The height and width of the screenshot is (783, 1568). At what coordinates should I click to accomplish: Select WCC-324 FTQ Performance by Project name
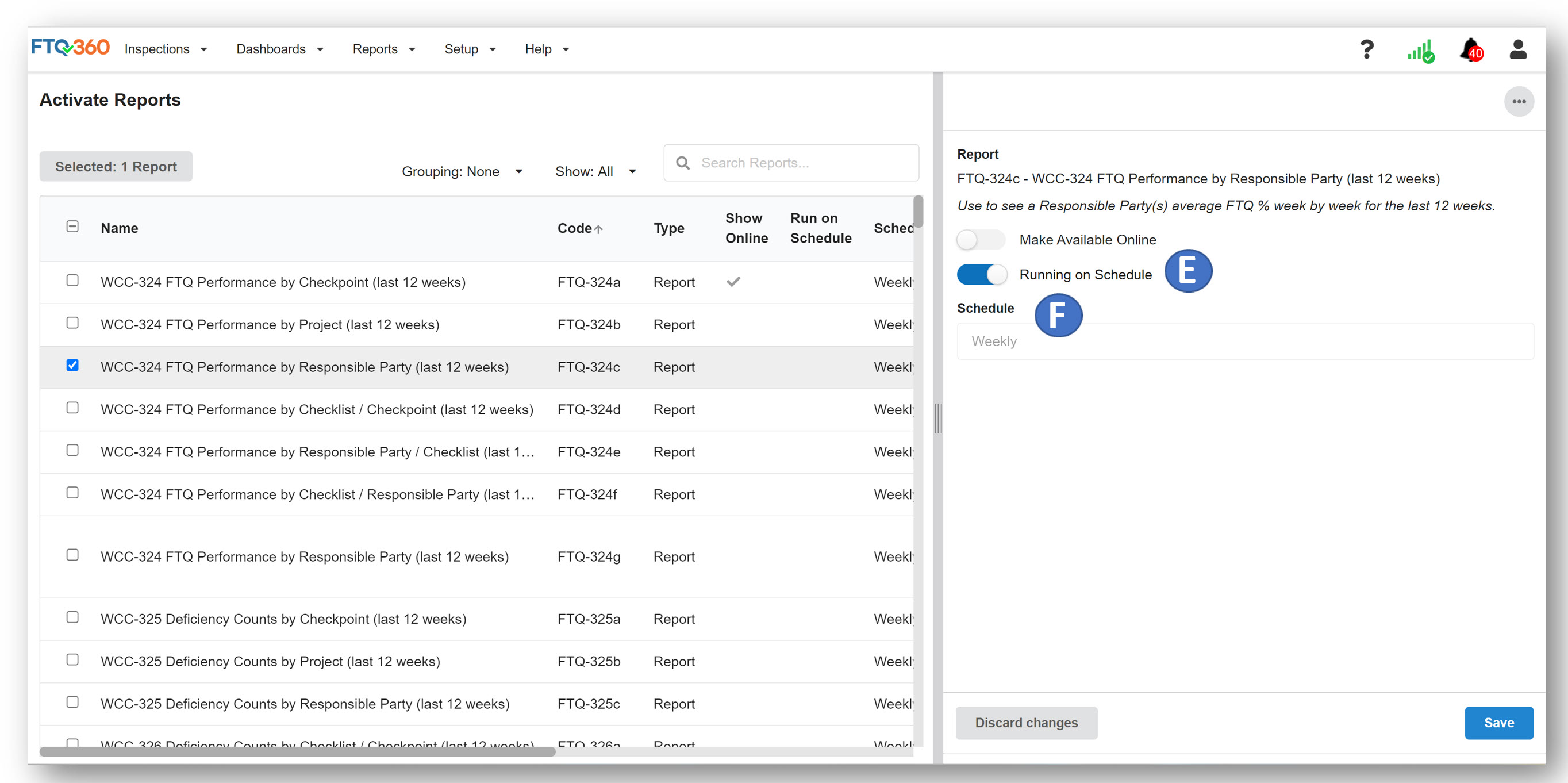[270, 324]
